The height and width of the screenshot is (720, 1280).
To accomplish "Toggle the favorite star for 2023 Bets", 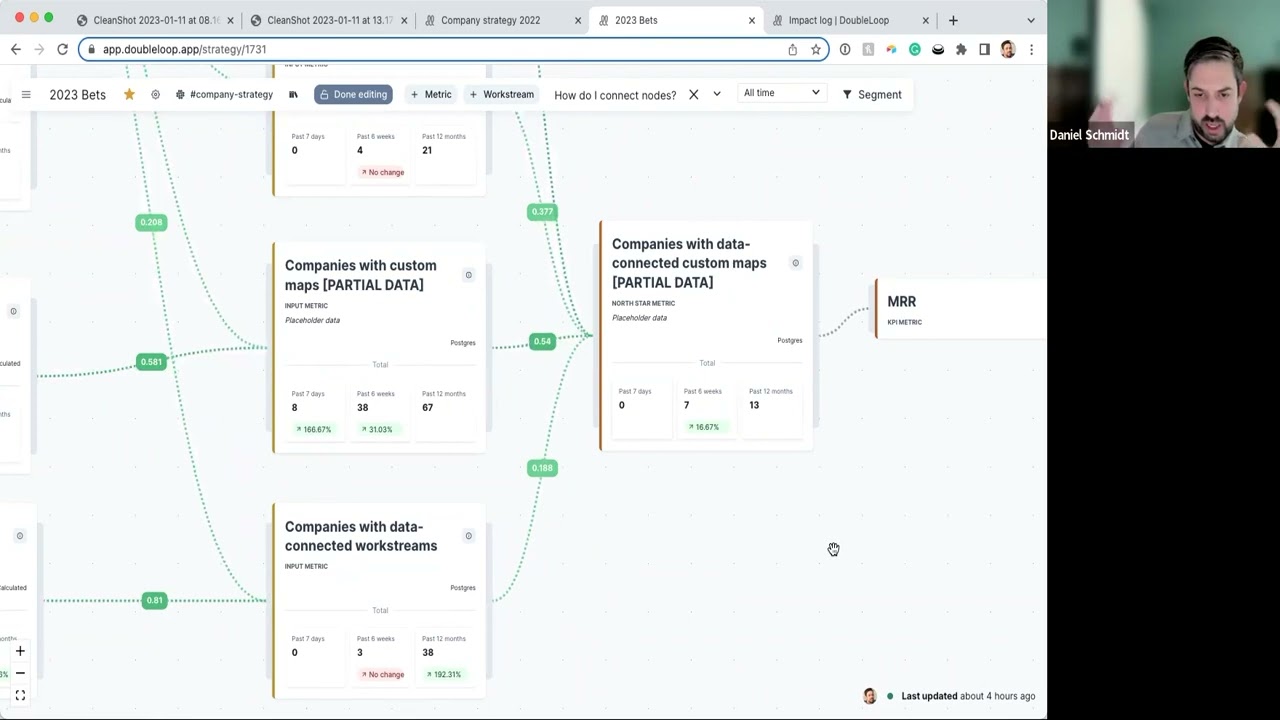I will pos(129,94).
